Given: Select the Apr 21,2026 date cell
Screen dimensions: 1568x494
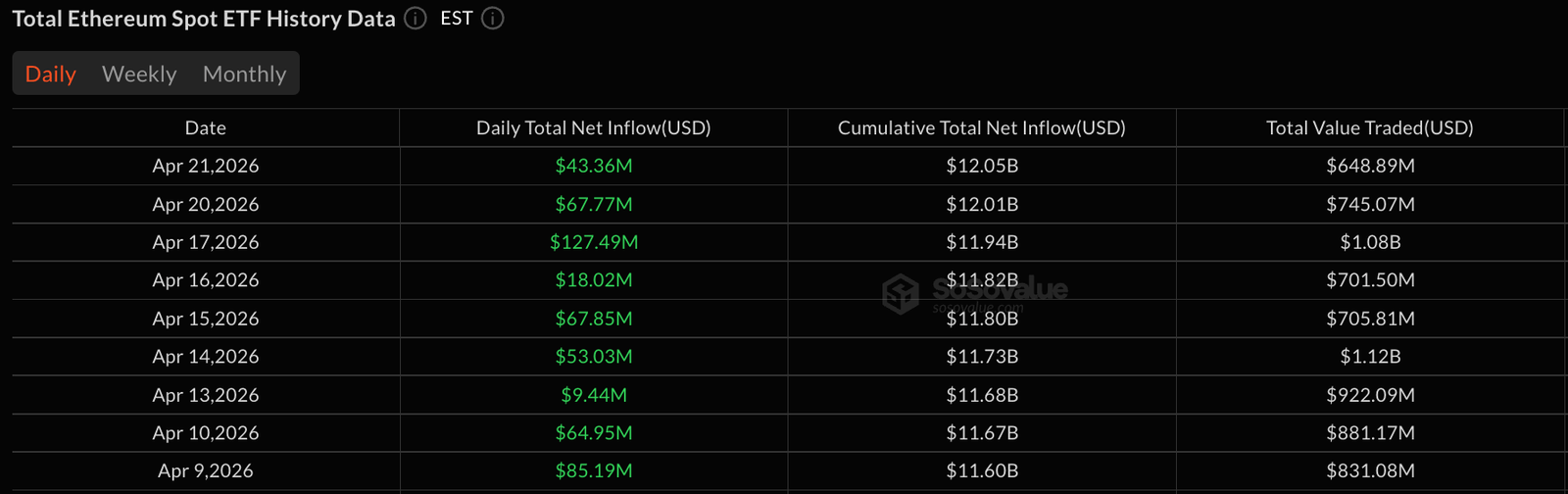Looking at the screenshot, I should click(206, 166).
